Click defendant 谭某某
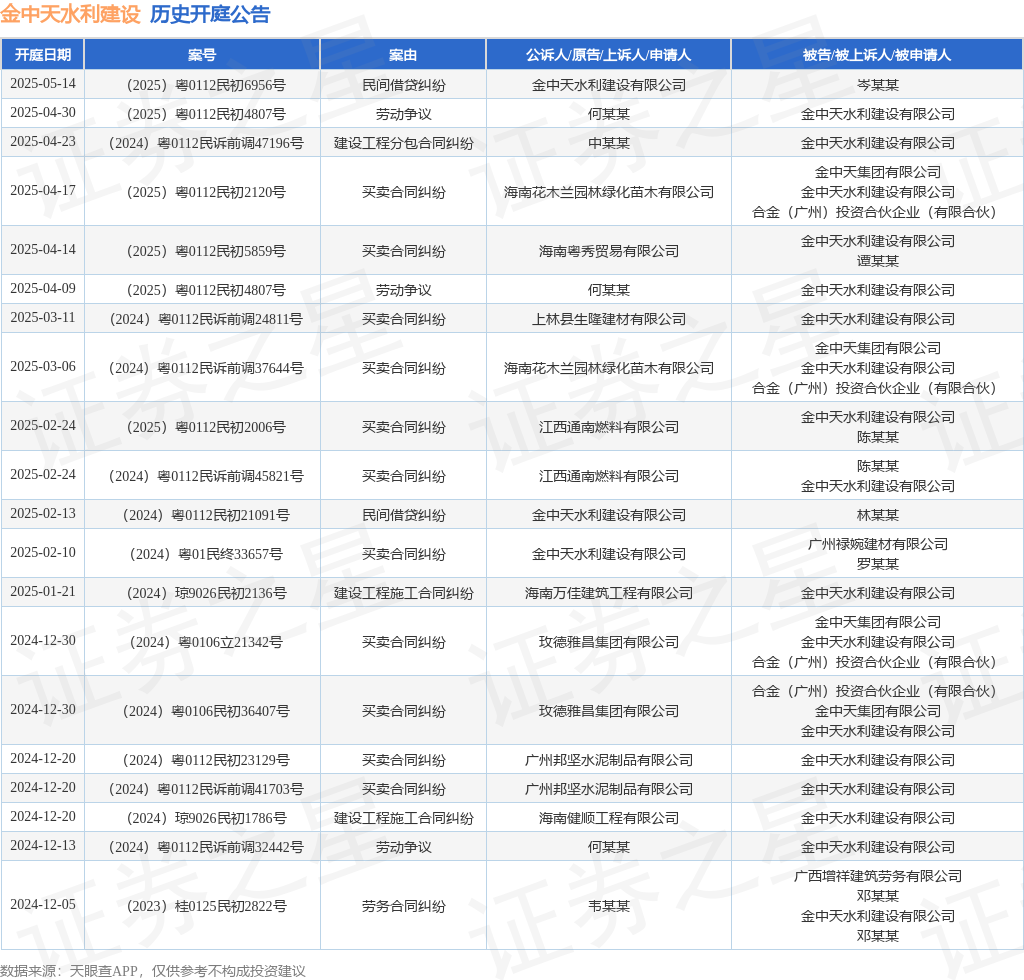 coord(878,261)
